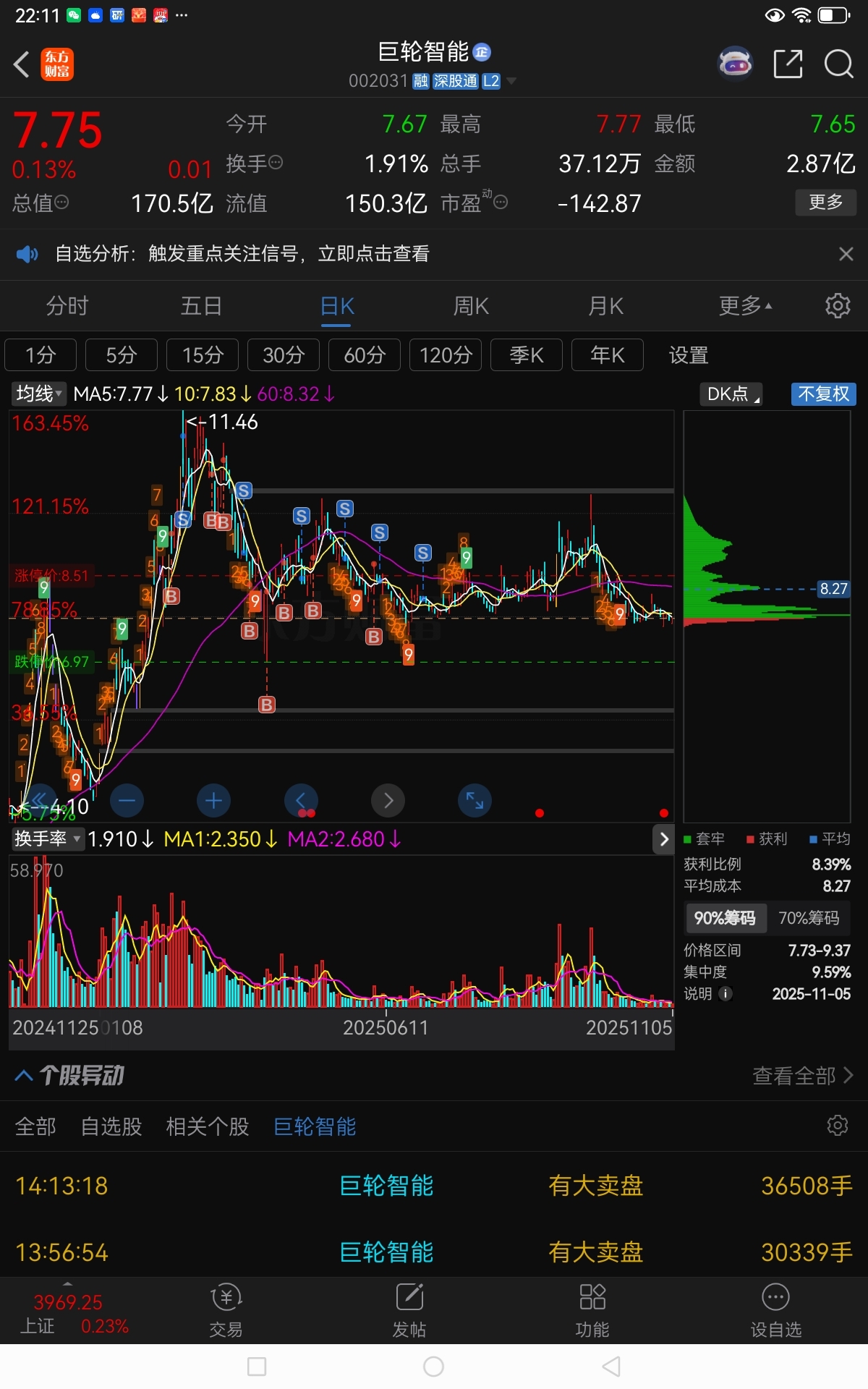Toggle chip panel with arrow button

[x=664, y=839]
